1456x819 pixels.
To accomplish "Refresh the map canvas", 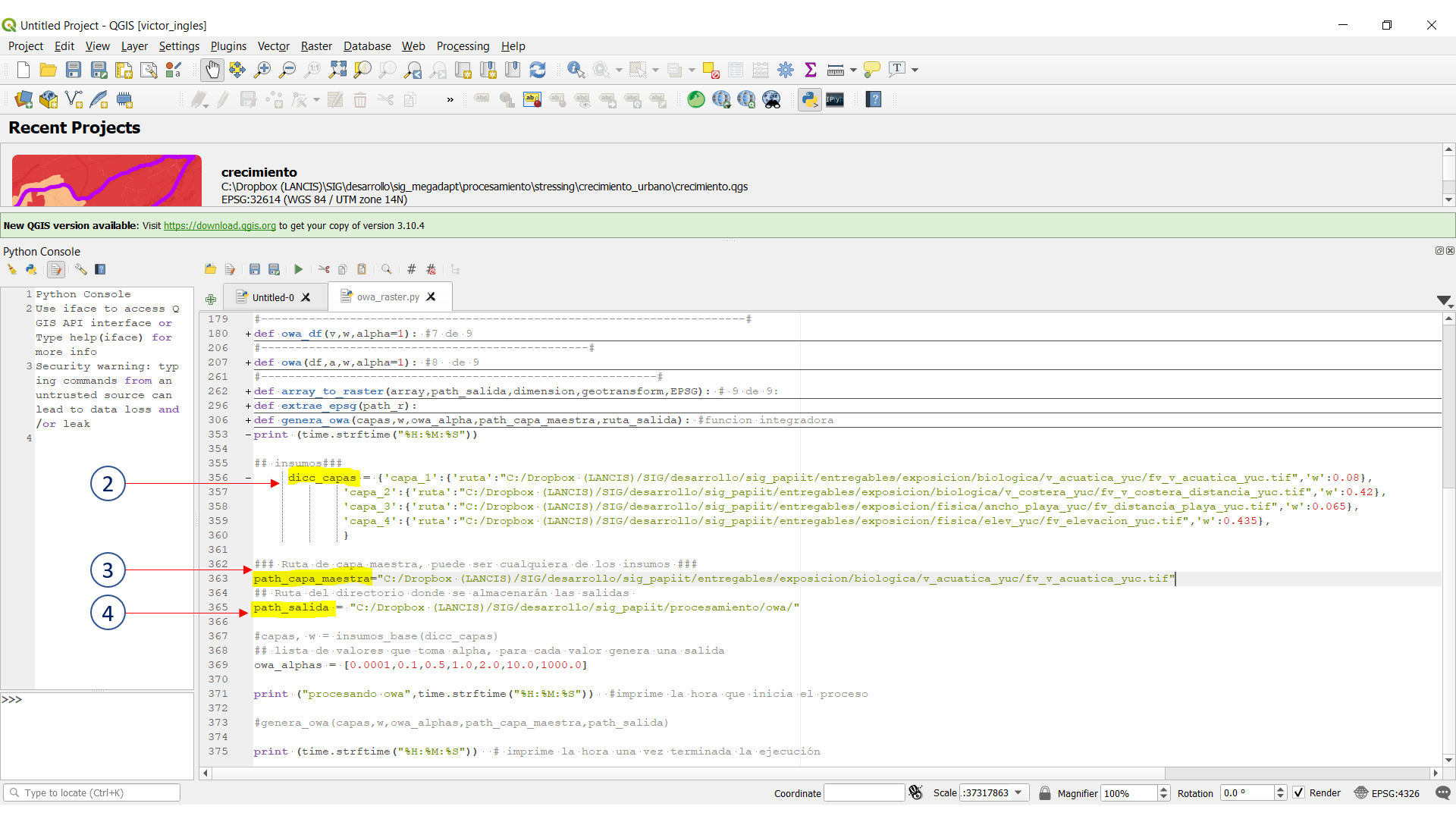I will click(538, 70).
